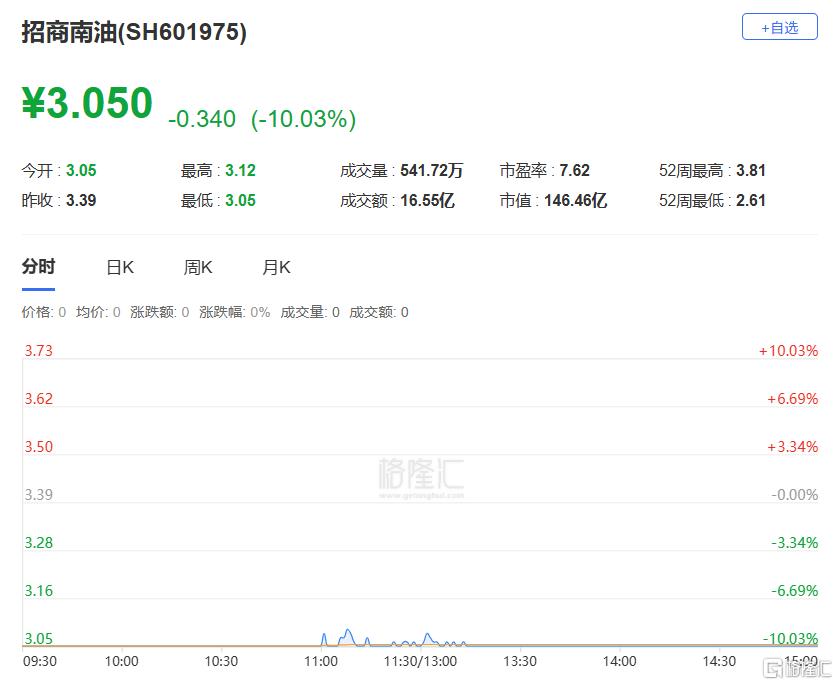838x685 pixels.
Task: Click the 3.50 price axis label
Action: (38, 447)
